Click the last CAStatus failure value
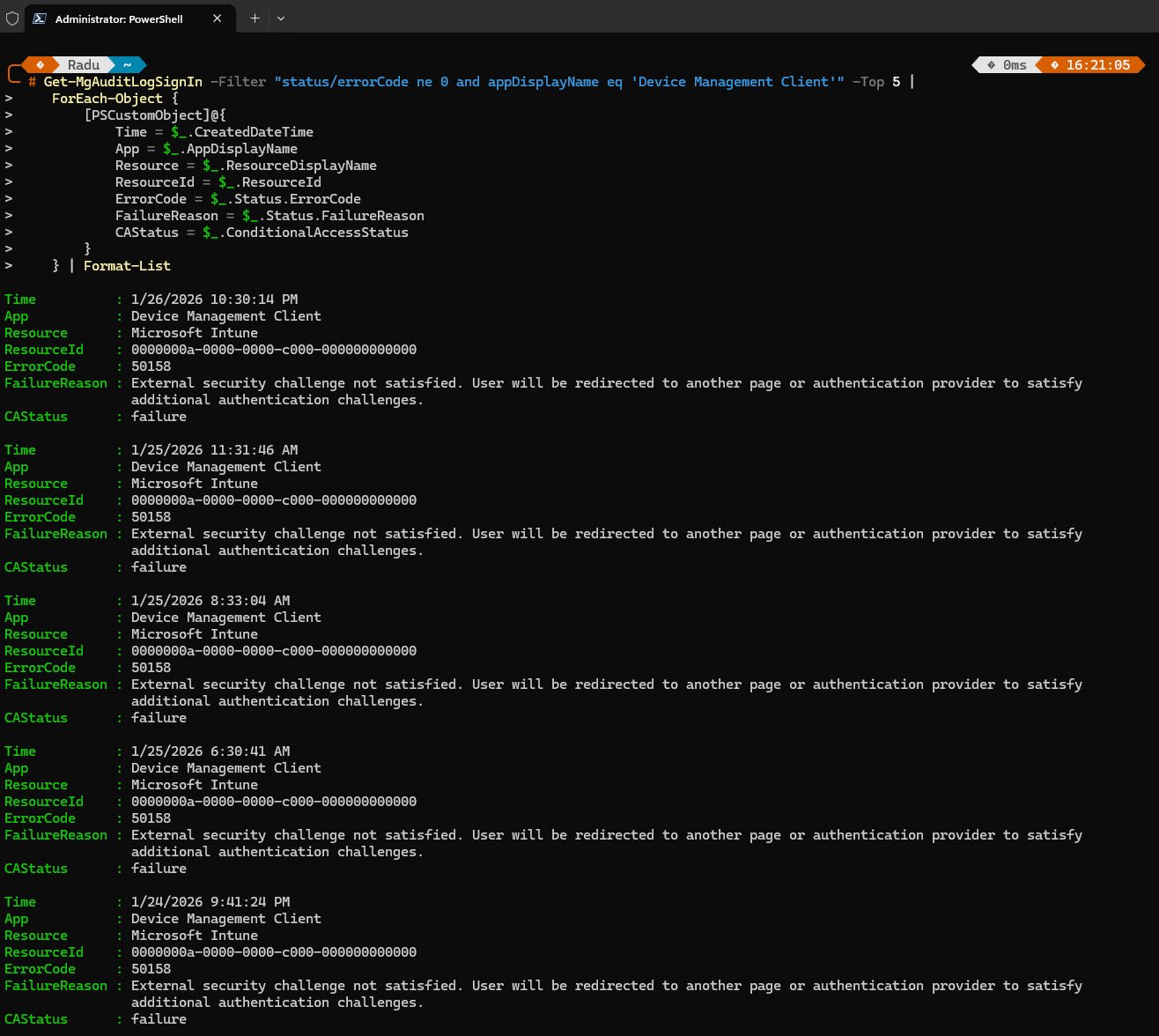 point(159,1019)
